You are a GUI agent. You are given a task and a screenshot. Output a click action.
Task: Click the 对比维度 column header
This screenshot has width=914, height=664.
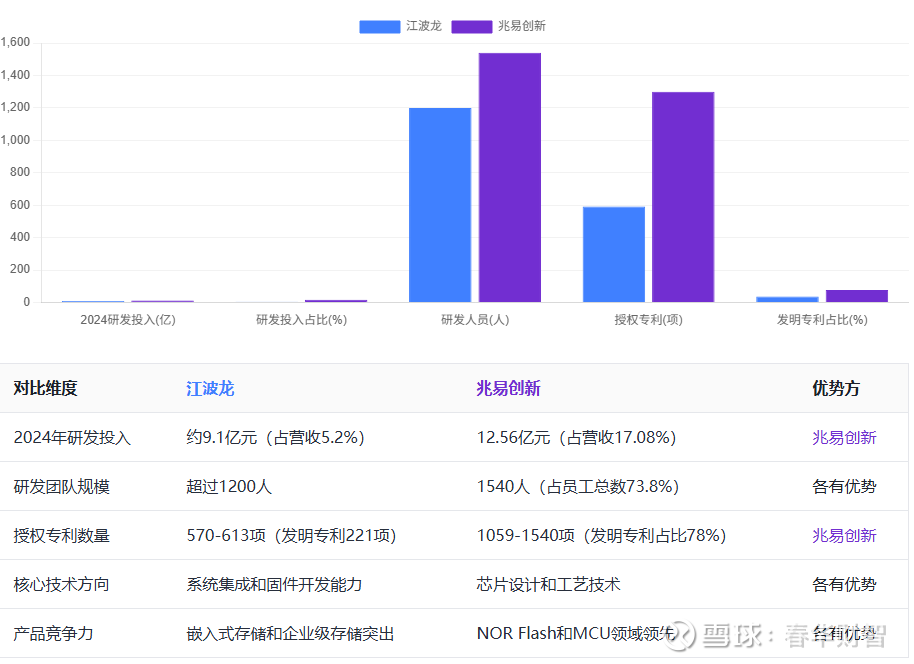45,388
